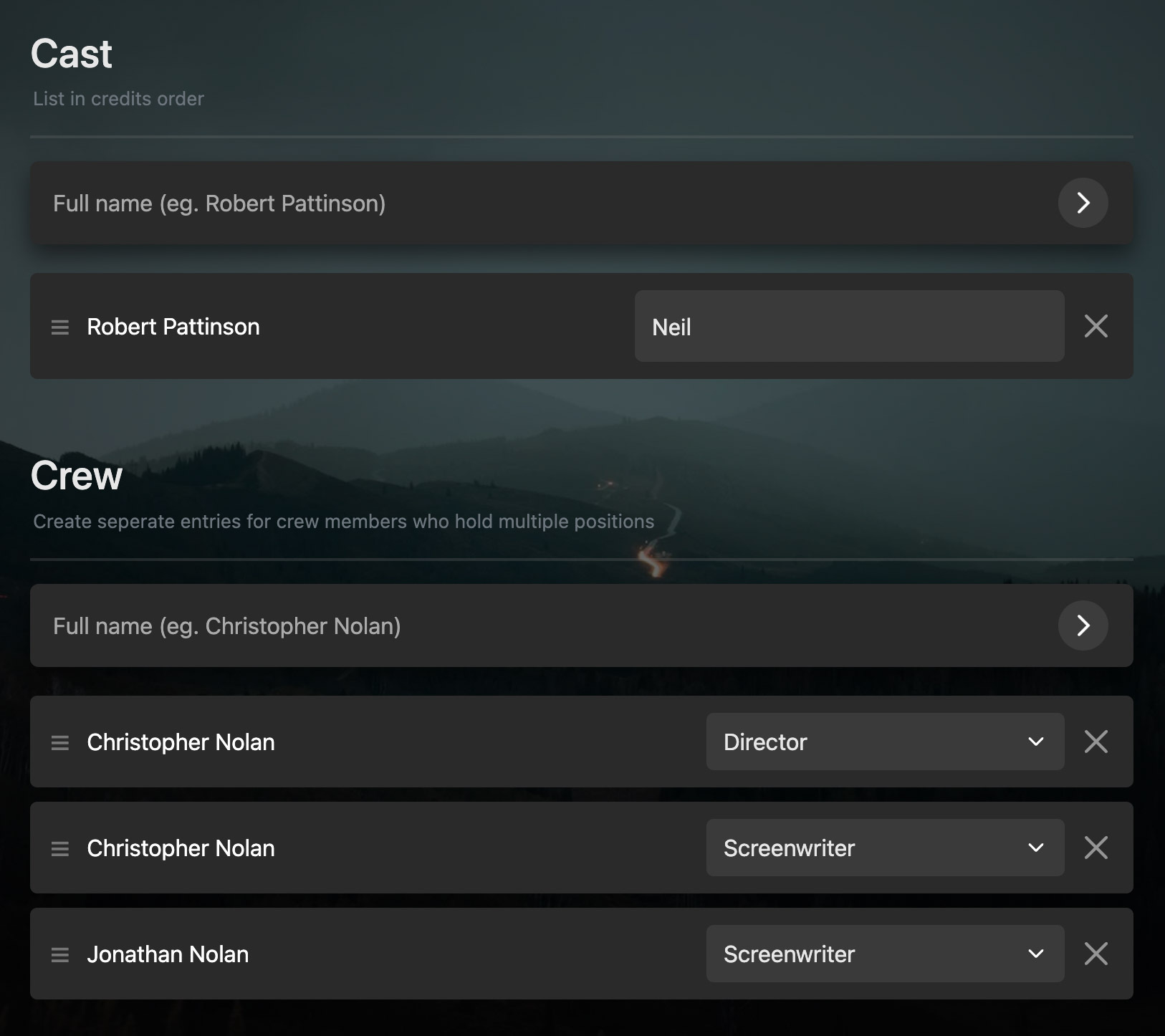Open the Director role dropdown
The image size is (1165, 1036).
pyautogui.click(x=885, y=742)
